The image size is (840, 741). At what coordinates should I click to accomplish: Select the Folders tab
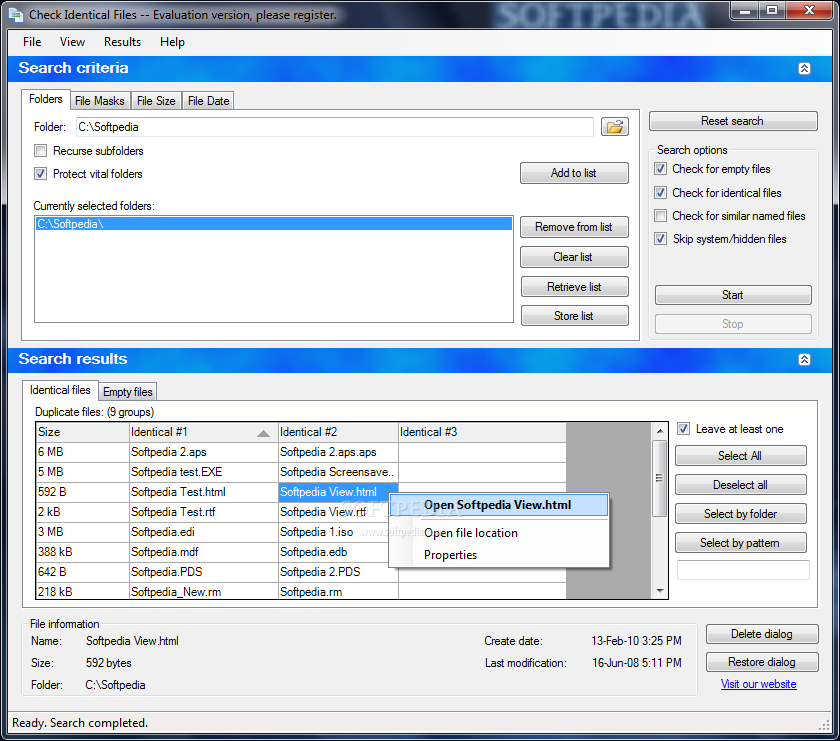46,99
